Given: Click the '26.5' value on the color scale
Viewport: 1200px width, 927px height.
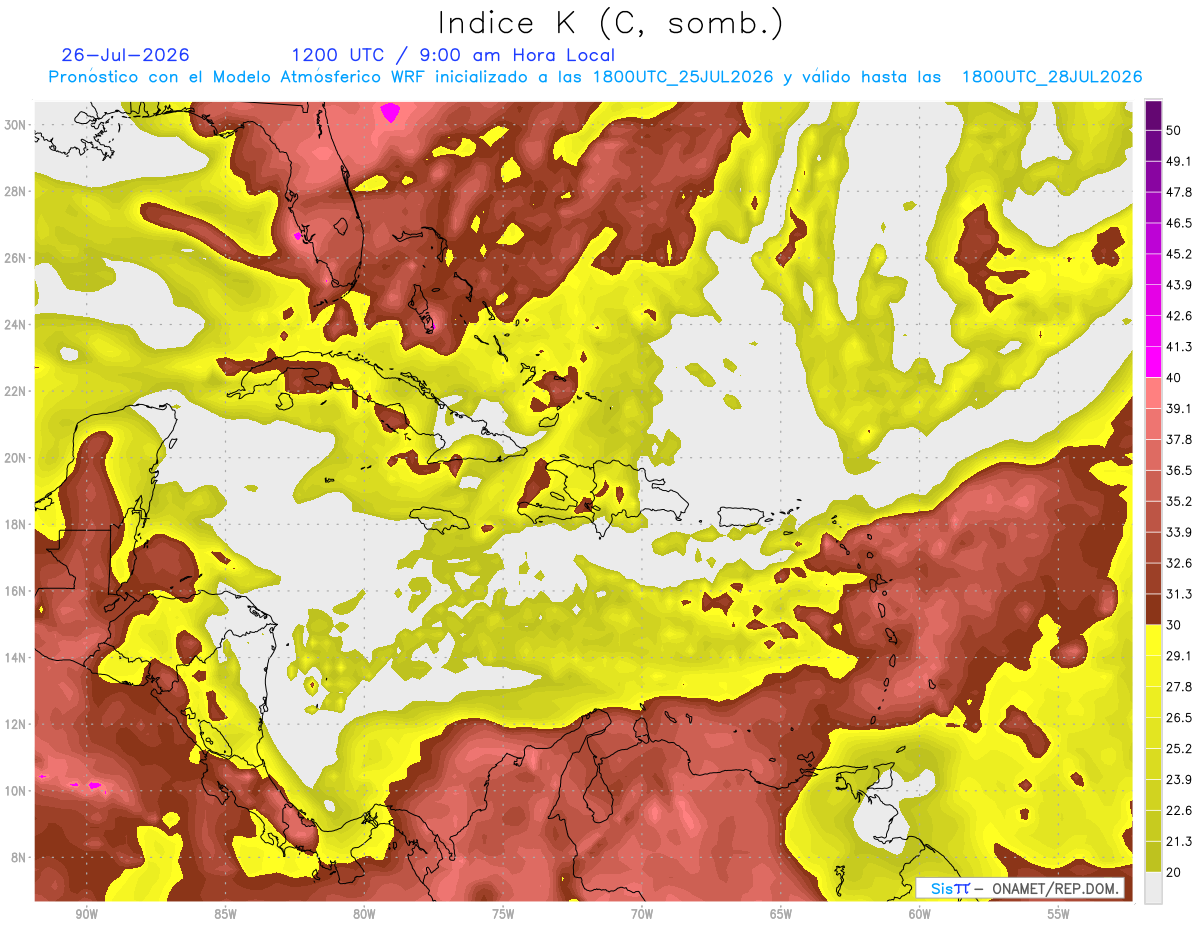Looking at the screenshot, I should pyautogui.click(x=1178, y=718).
